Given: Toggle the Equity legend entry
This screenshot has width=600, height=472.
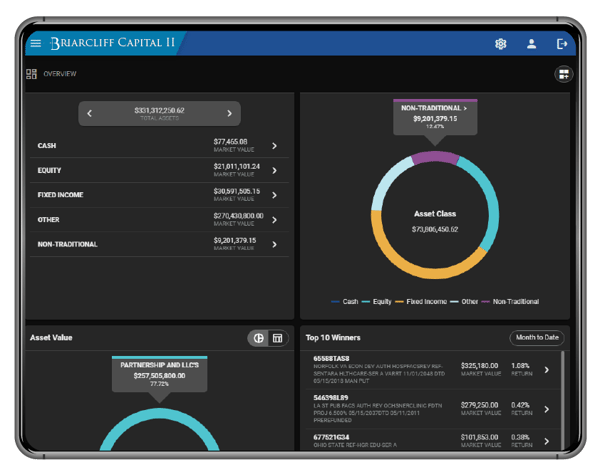Looking at the screenshot, I should tap(377, 302).
